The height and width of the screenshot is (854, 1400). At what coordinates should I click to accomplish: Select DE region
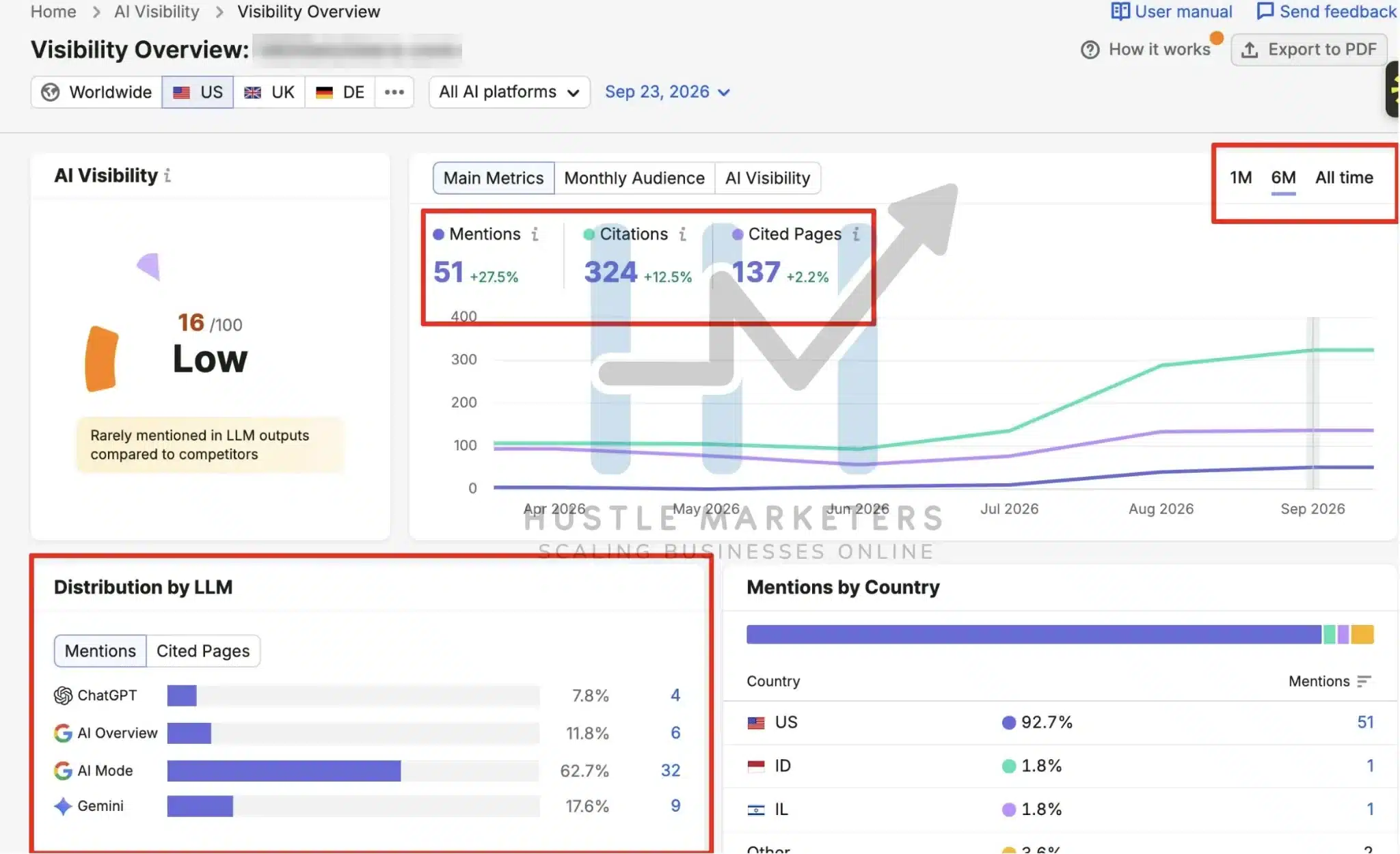click(340, 92)
